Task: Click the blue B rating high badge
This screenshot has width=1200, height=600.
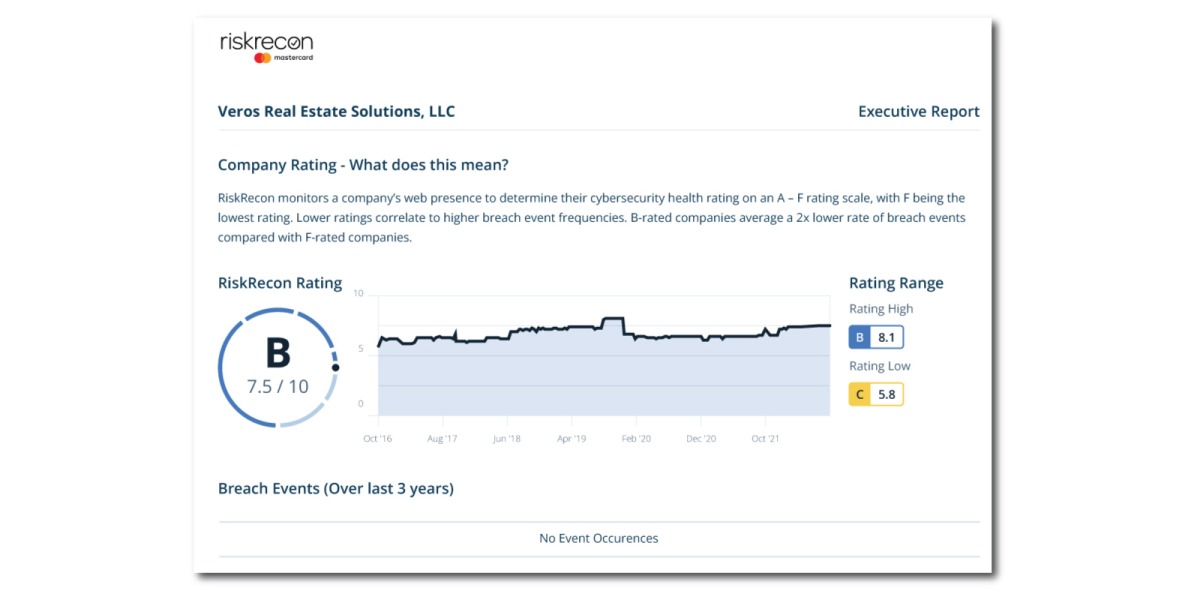Action: [860, 338]
